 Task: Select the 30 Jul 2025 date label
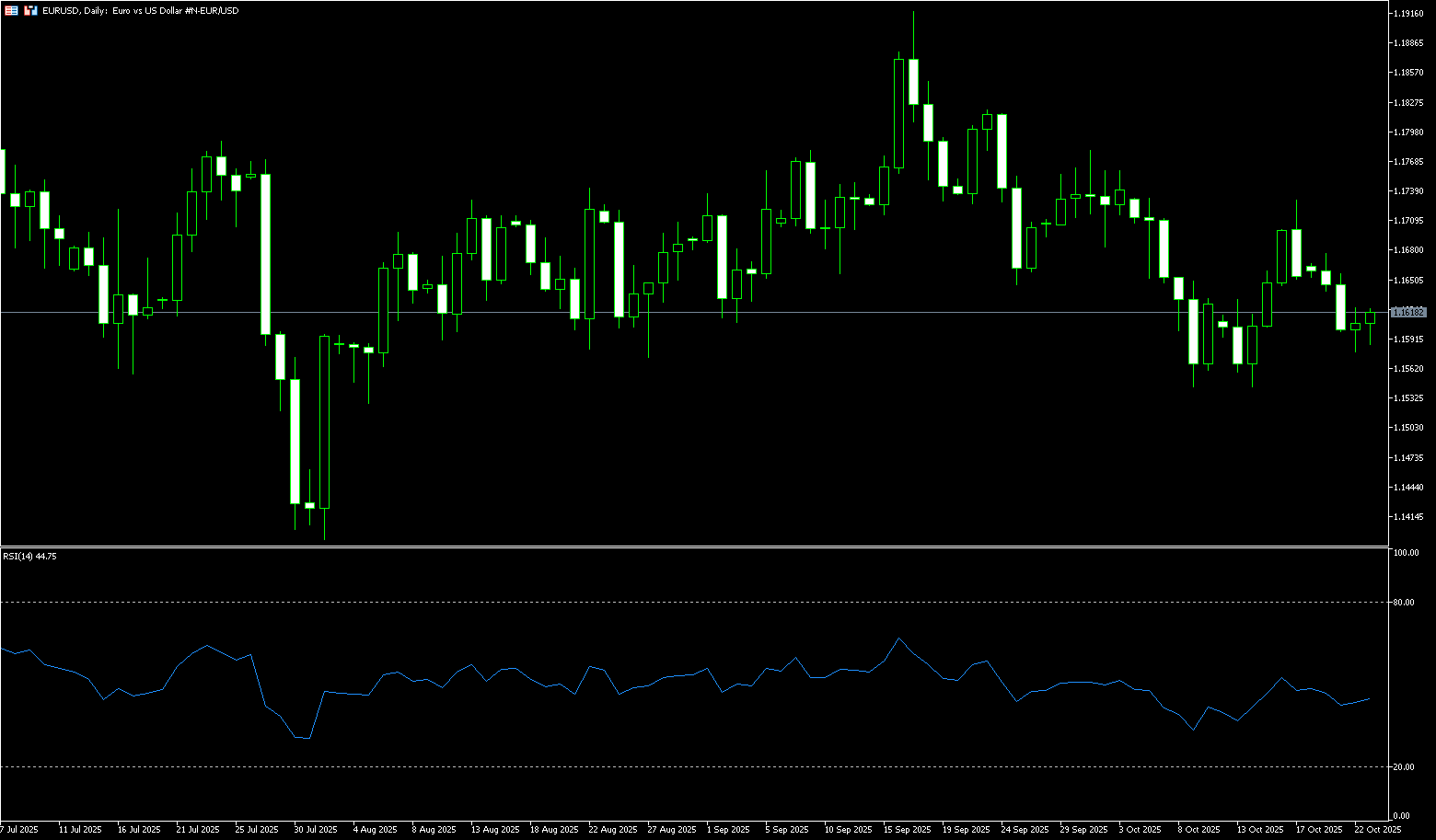coord(316,830)
